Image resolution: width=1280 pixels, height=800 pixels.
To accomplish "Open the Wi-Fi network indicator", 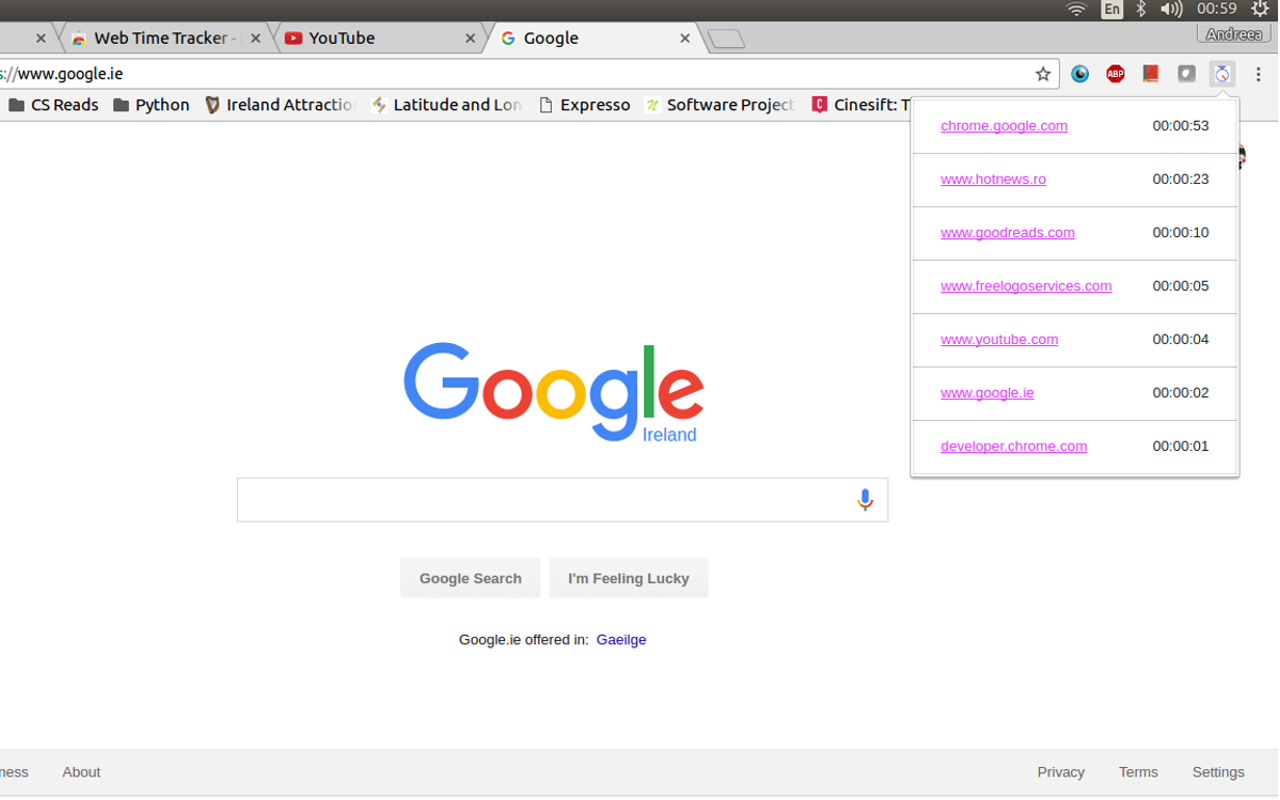I will point(1076,9).
